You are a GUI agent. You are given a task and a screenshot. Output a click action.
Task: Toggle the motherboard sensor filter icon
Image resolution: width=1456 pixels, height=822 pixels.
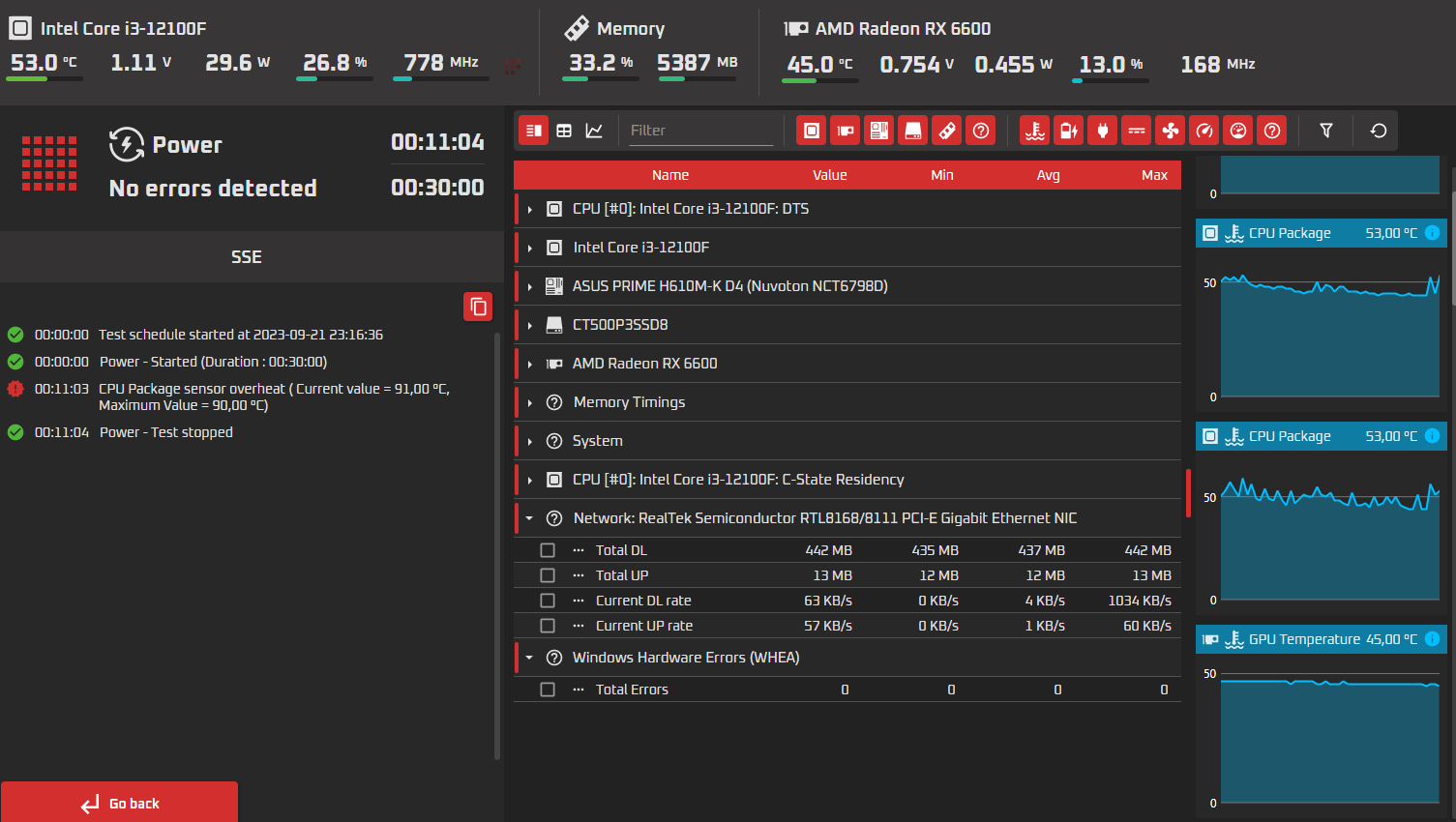[x=879, y=131]
